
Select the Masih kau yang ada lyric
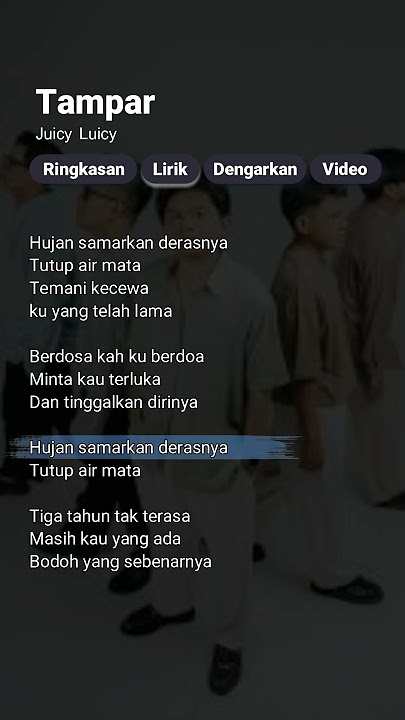(x=105, y=539)
